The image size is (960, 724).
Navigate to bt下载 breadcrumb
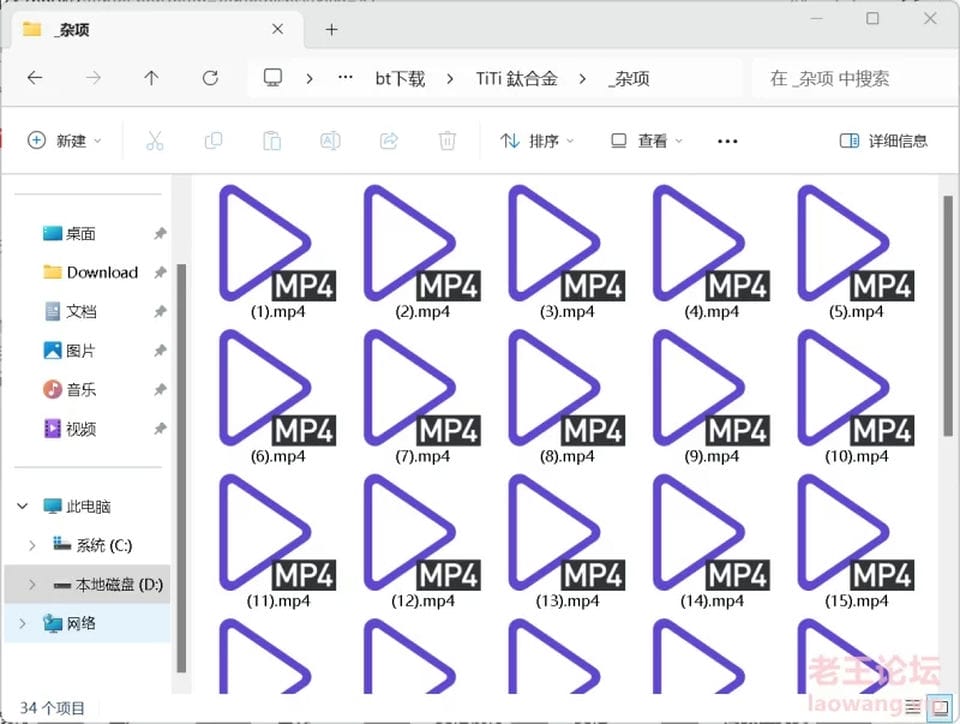(x=400, y=78)
